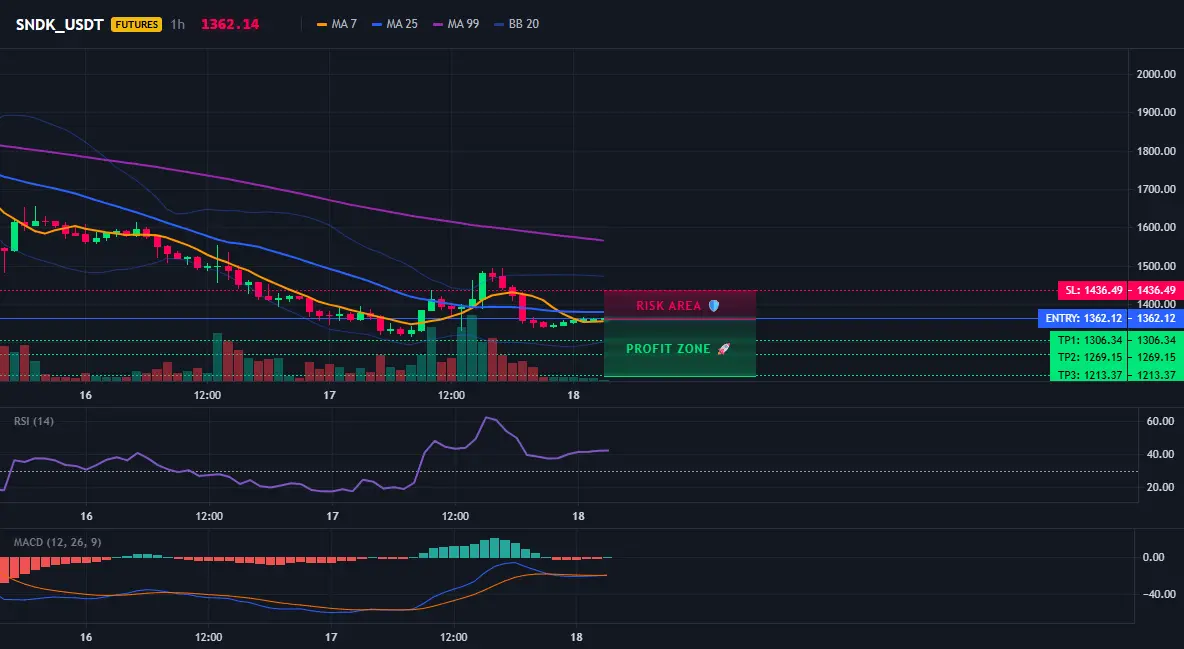1184x649 pixels.
Task: Click the 2000.00 price axis label
Action: (1156, 74)
